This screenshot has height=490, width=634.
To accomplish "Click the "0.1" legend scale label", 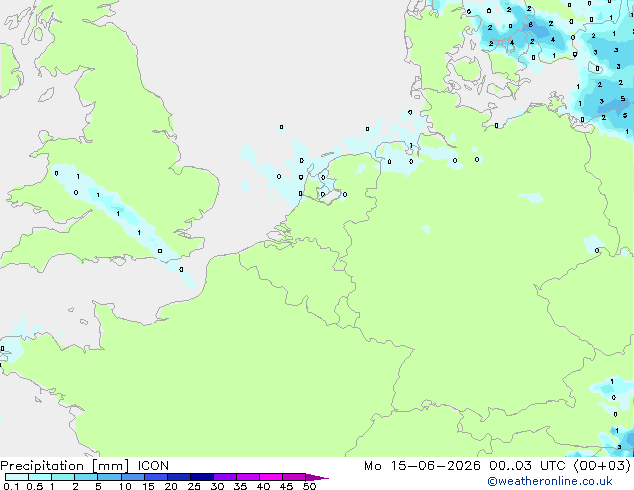I will 11,486.
